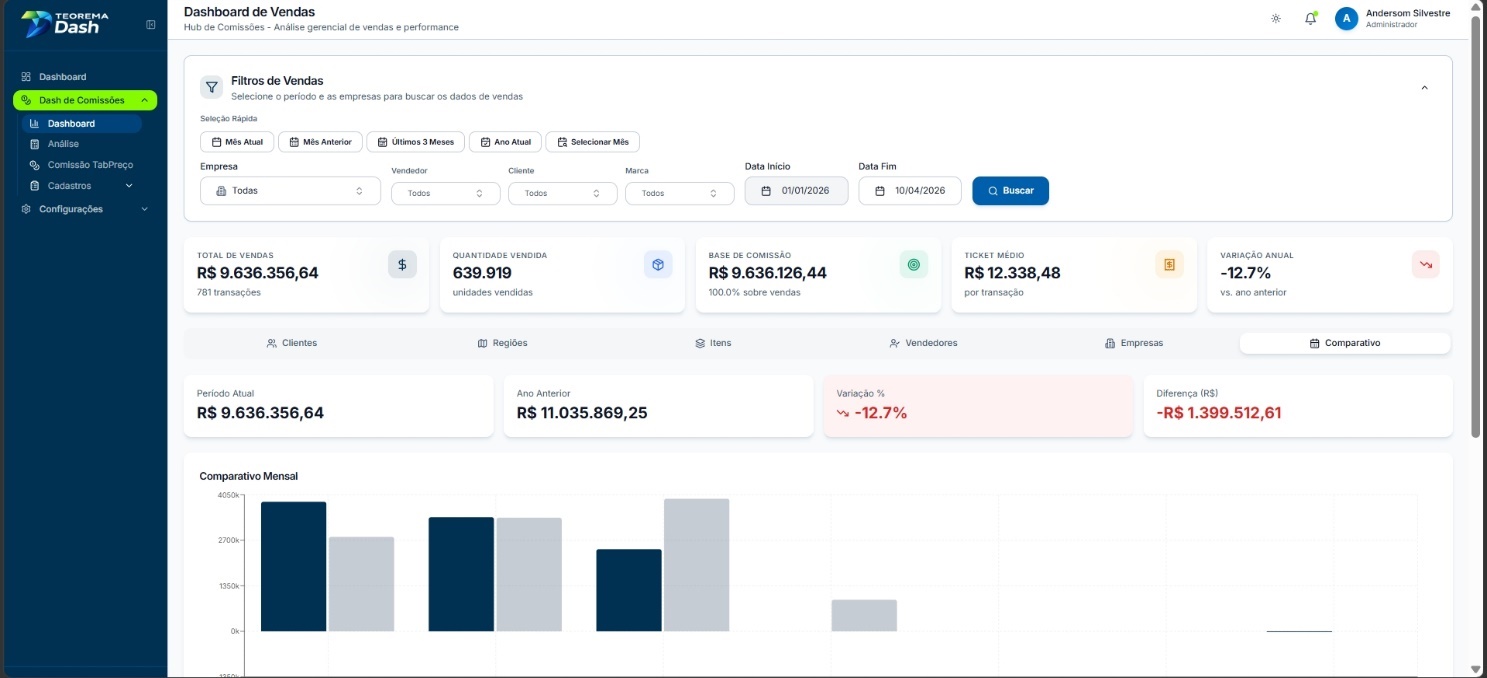
Task: Click the funnel icon in Filtros de Vendas
Action: [x=211, y=87]
